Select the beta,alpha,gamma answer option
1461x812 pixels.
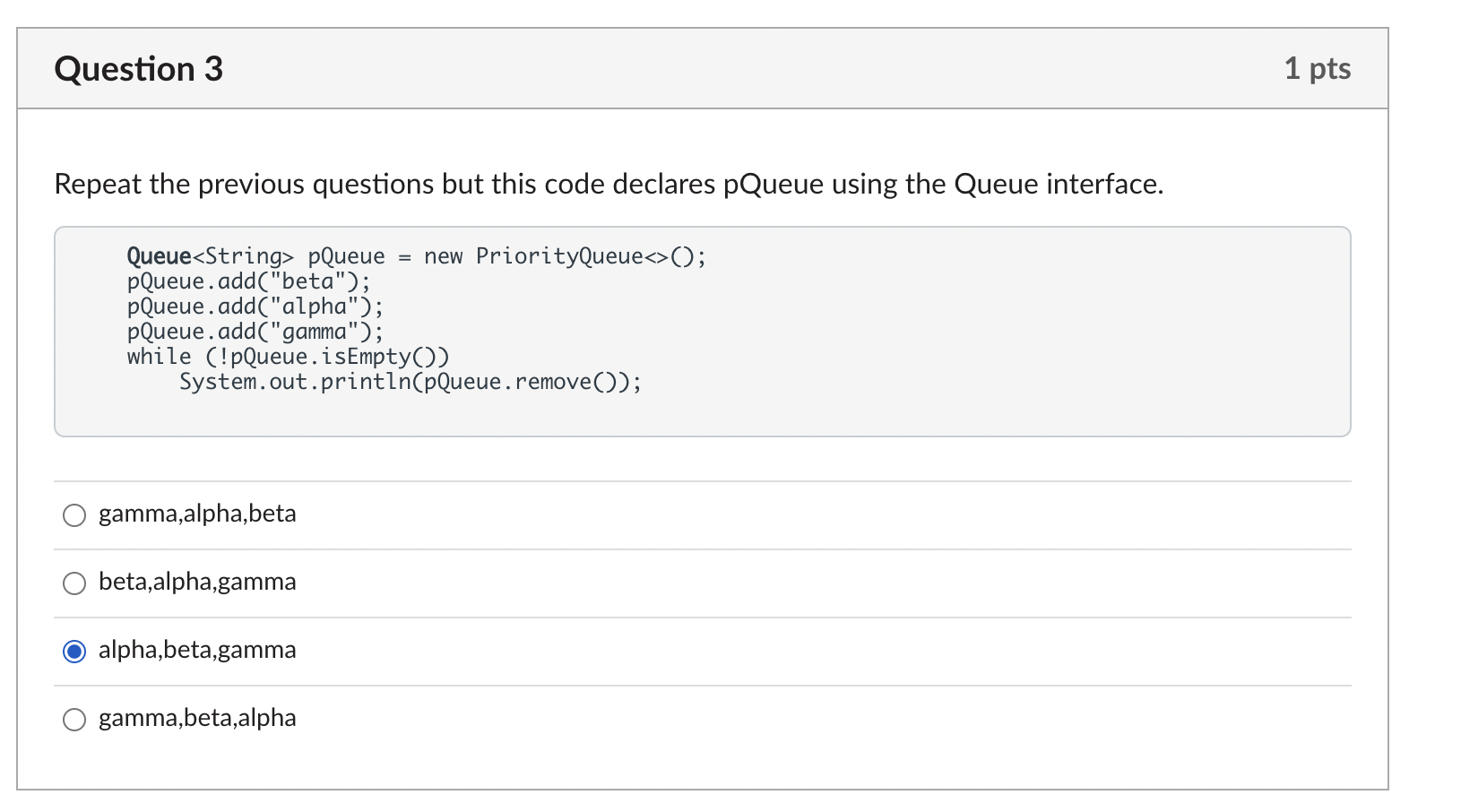74,583
